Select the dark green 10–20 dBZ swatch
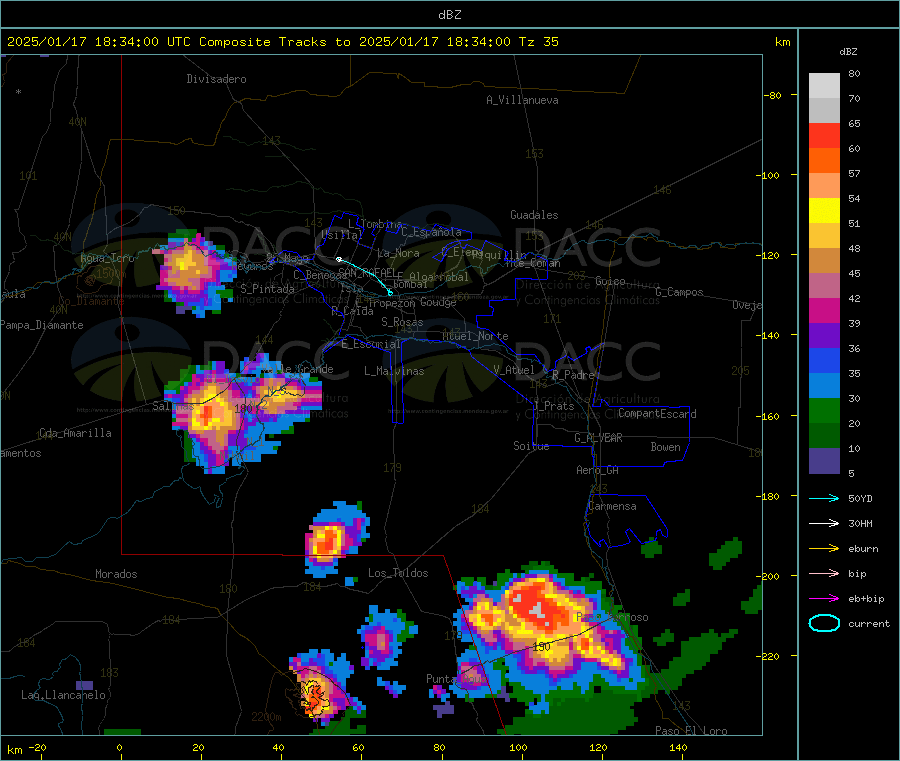The image size is (900, 761). 824,436
